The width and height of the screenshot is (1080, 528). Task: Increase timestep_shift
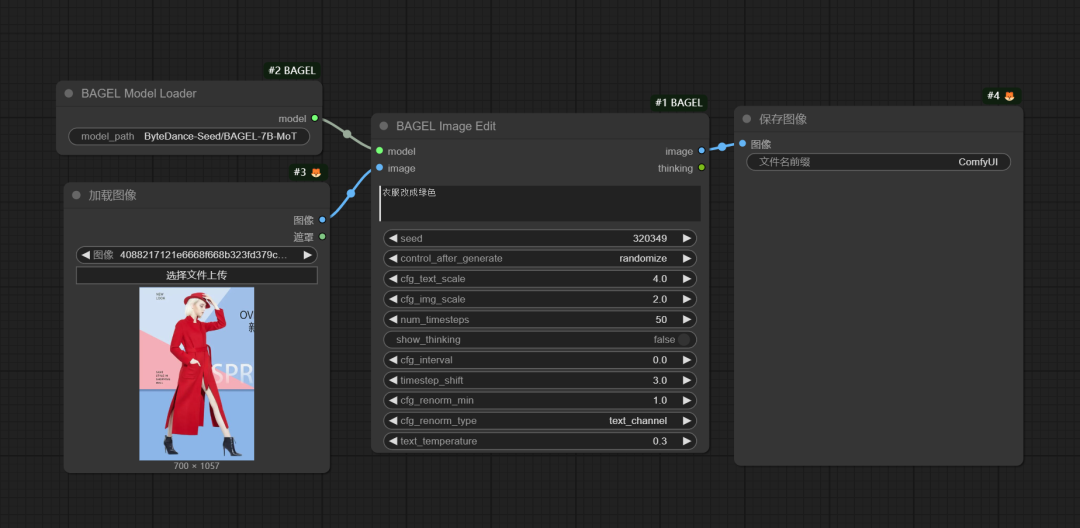[686, 380]
